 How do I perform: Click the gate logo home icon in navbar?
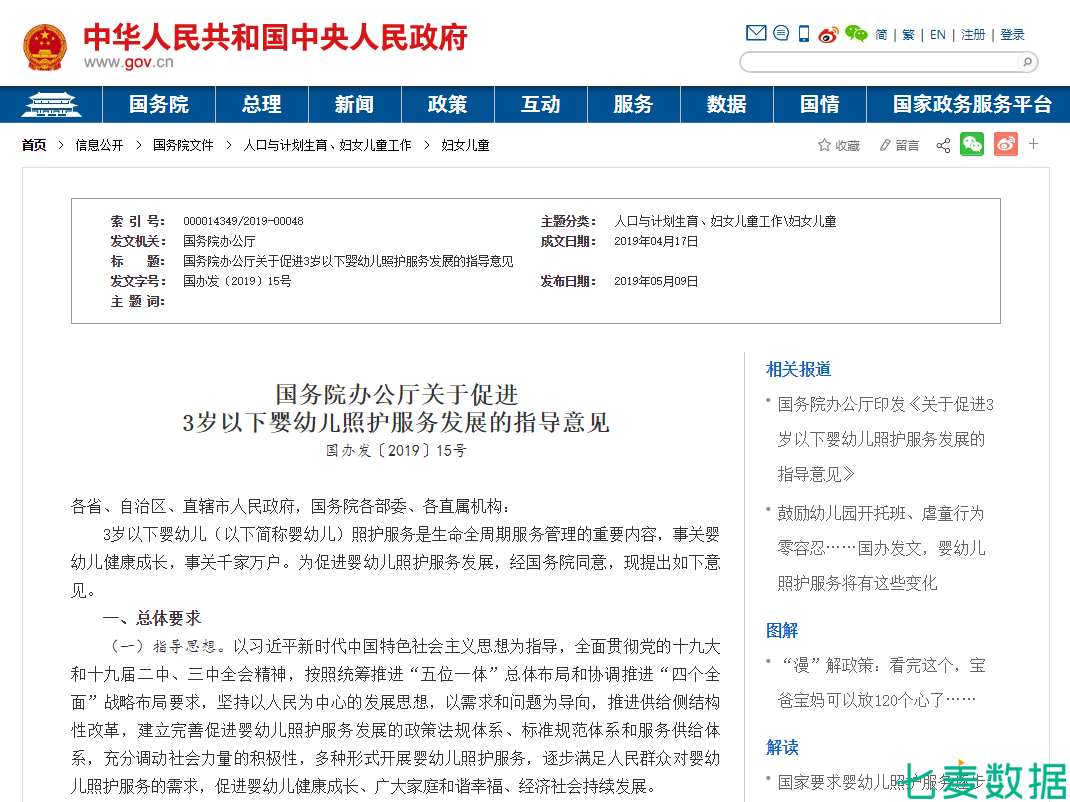coord(51,104)
